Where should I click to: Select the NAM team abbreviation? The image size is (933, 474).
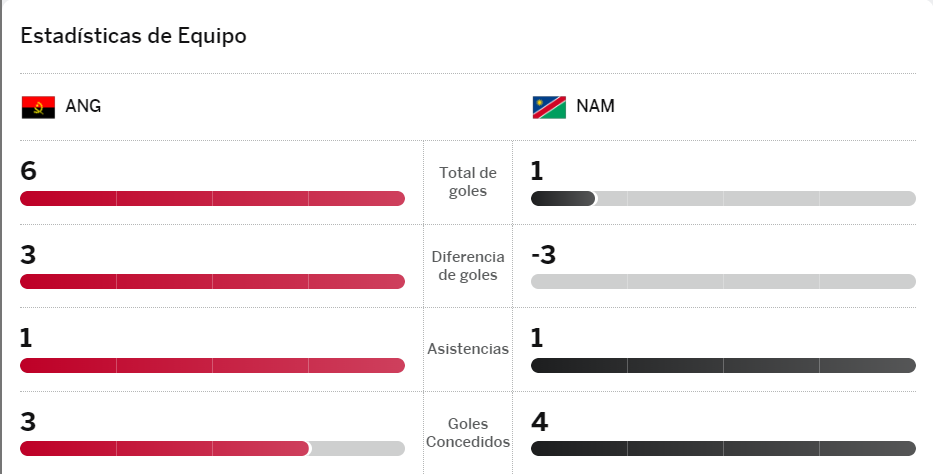[595, 107]
